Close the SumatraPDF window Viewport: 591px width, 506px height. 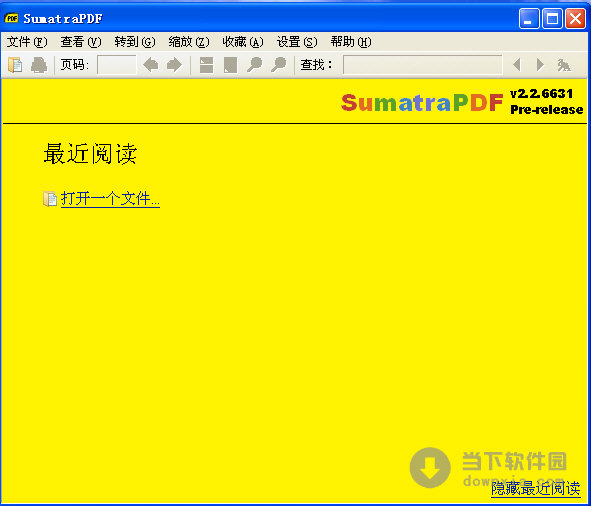pos(576,18)
